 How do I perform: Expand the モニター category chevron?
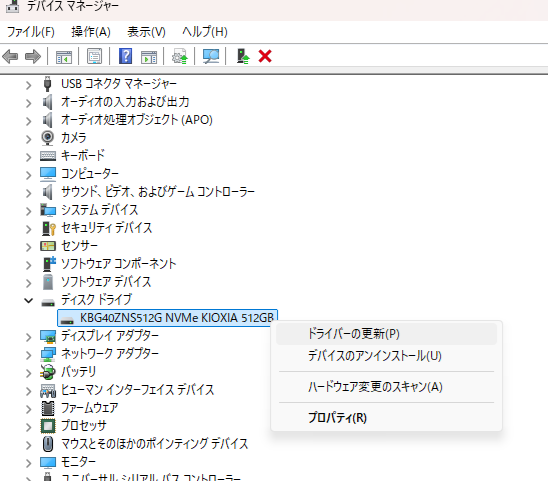coord(29,463)
